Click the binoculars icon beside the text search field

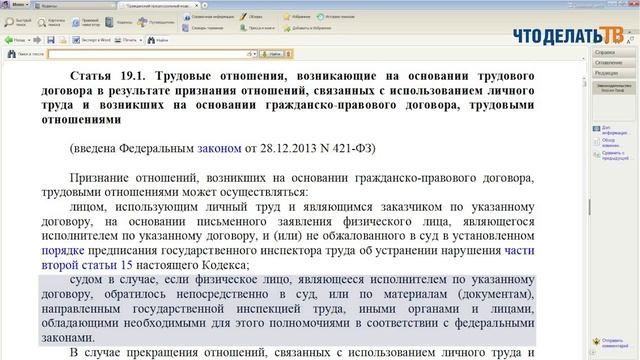click(x=11, y=54)
